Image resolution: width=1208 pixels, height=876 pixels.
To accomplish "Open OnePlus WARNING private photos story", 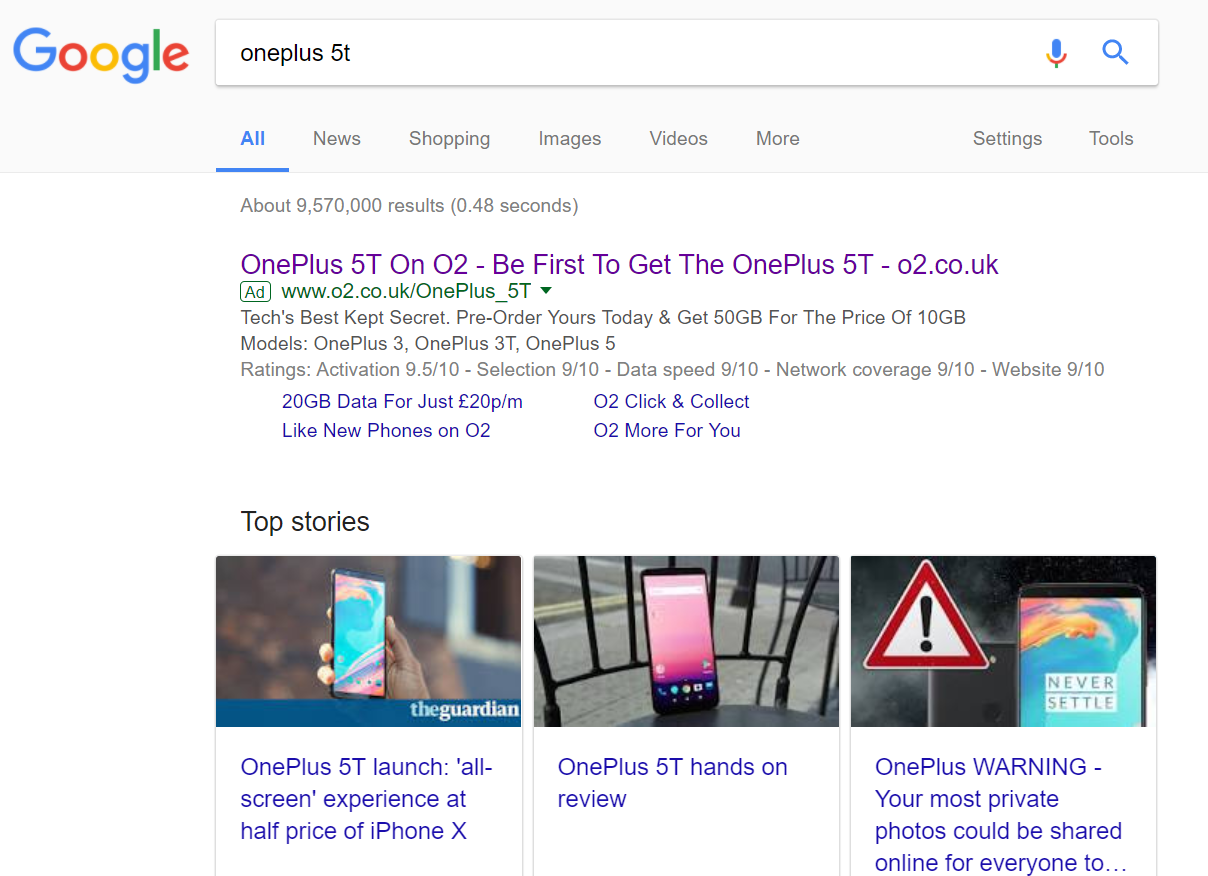I will pos(1001,815).
